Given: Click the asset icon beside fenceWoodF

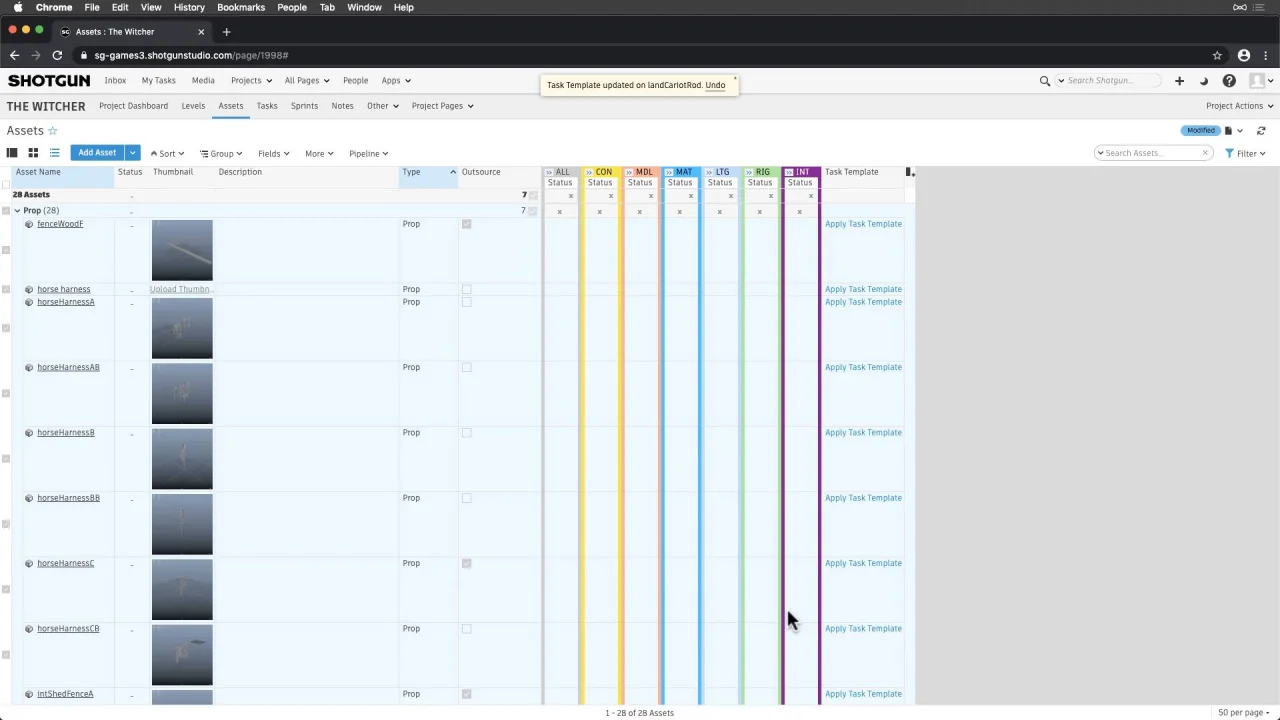Looking at the screenshot, I should tap(29, 224).
